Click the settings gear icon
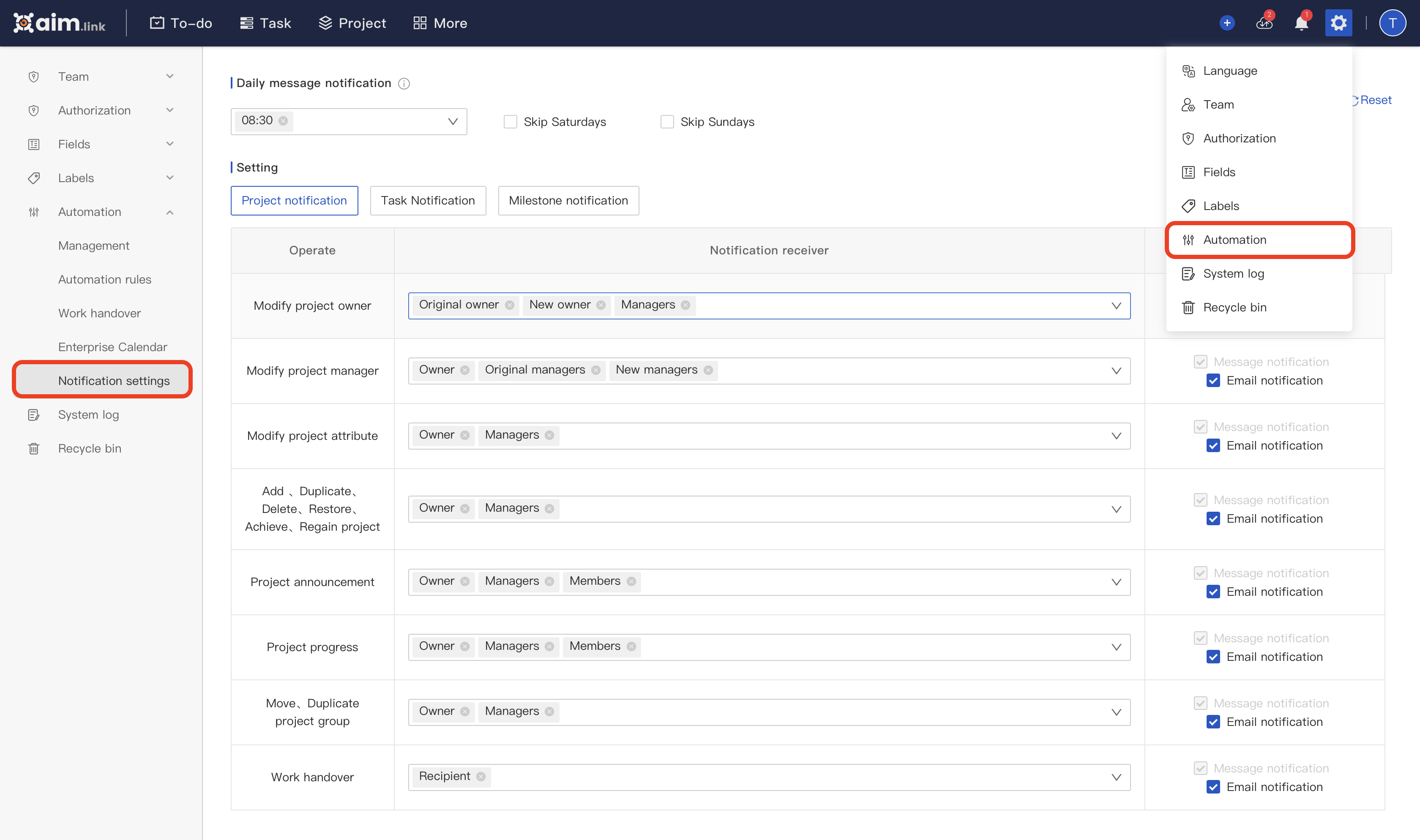The height and width of the screenshot is (840, 1420). [x=1338, y=23]
